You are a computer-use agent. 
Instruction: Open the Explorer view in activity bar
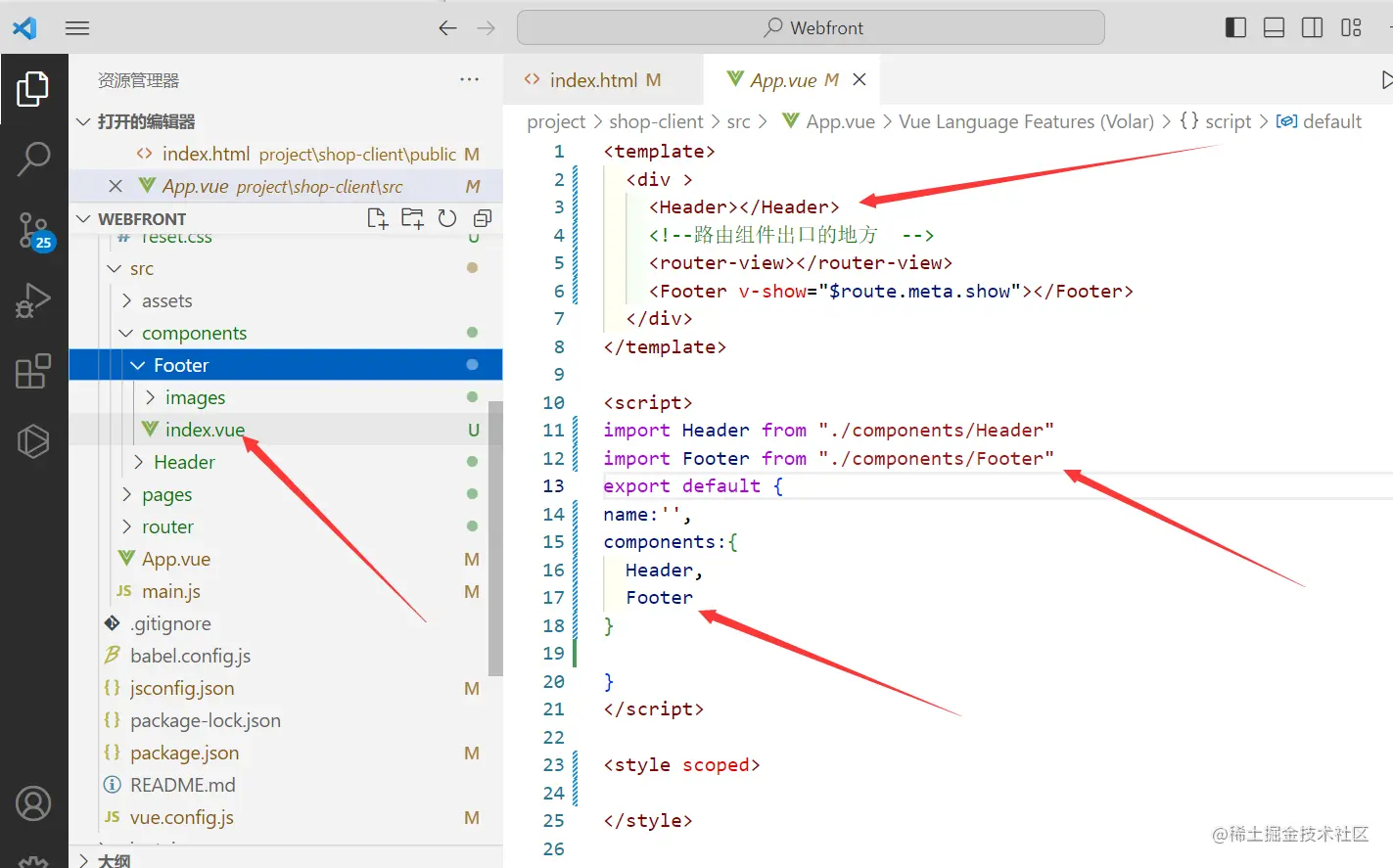tap(33, 89)
